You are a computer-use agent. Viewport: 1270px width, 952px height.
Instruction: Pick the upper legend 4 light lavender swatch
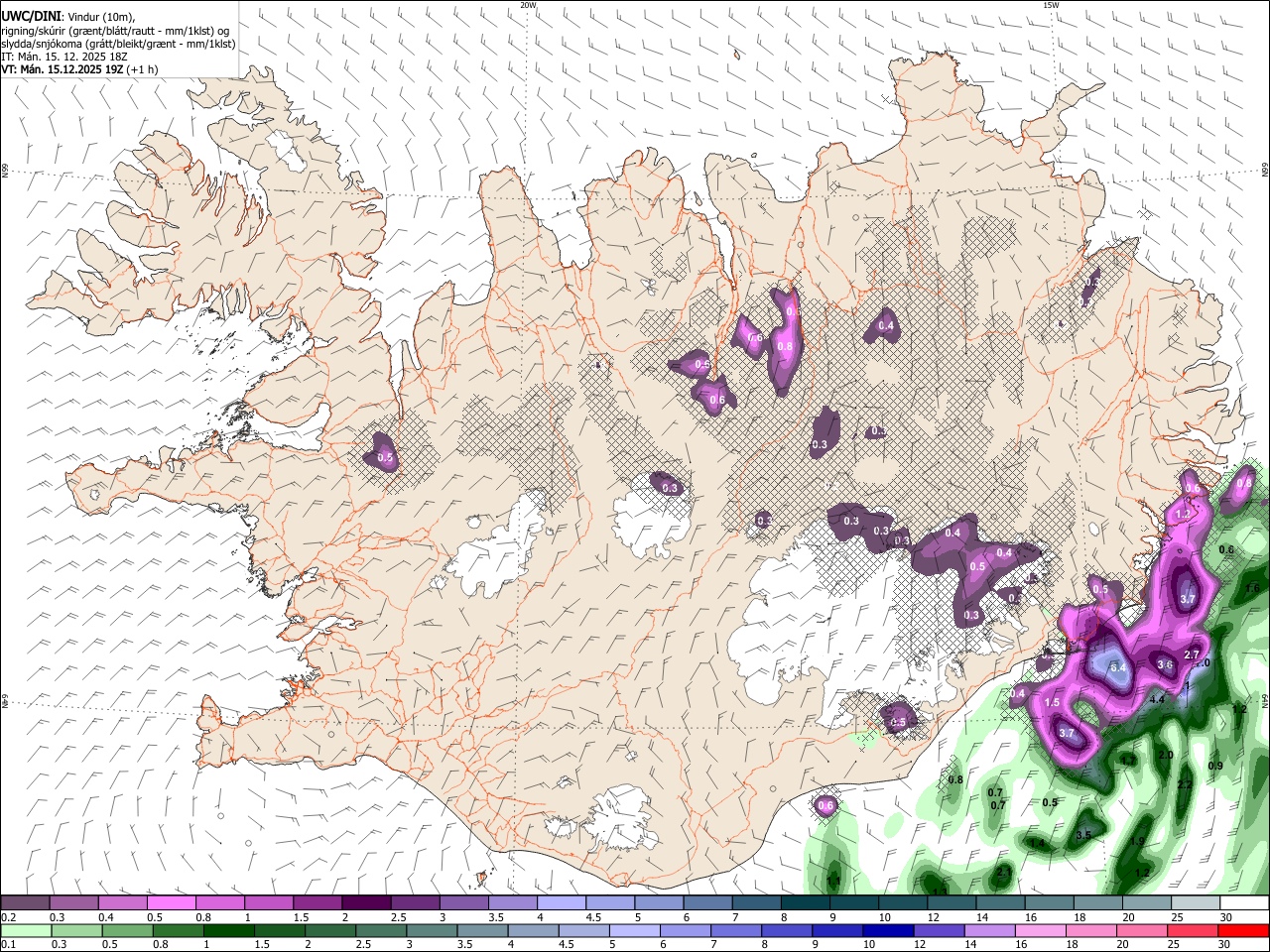tap(562, 903)
